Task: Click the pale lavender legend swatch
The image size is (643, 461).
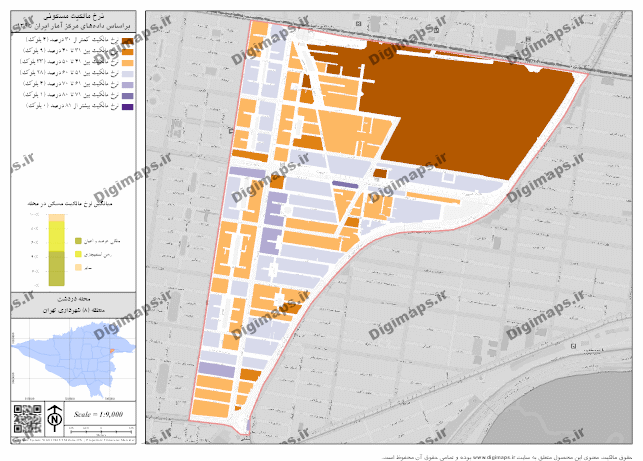Action: point(126,72)
